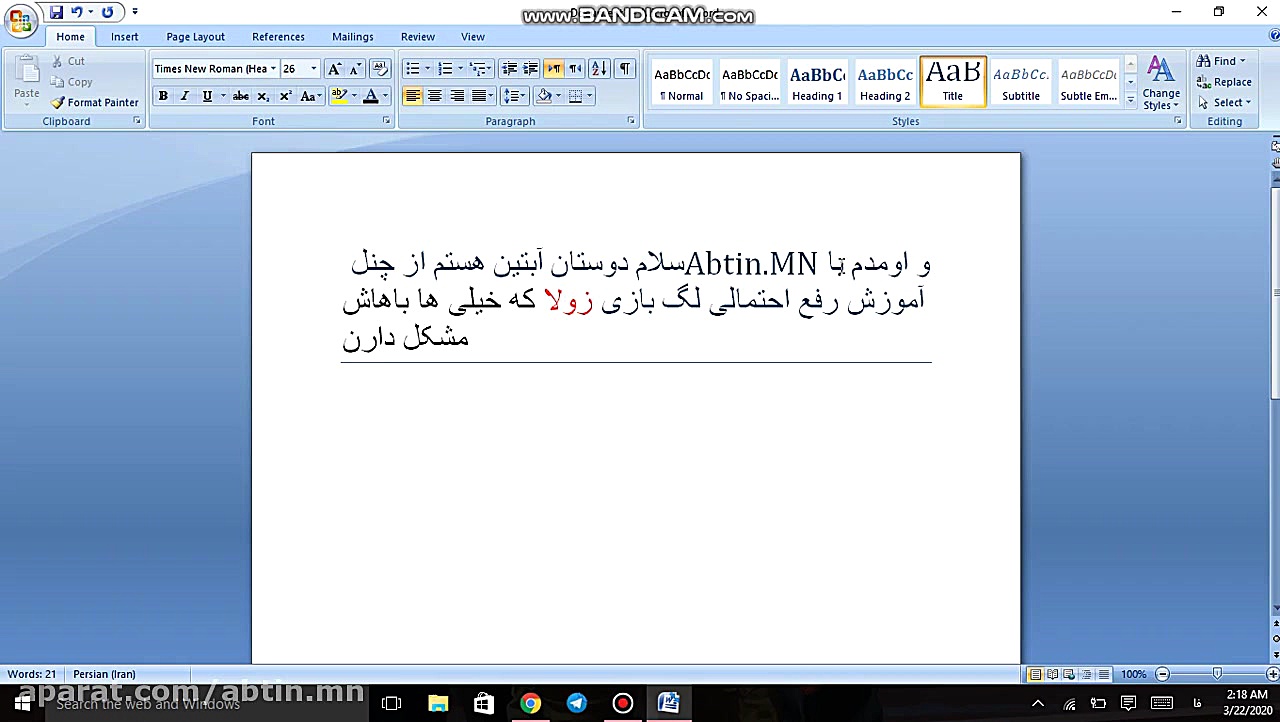Screen dimensions: 1280x722
Task: Click the center alignment icon
Action: (x=434, y=95)
